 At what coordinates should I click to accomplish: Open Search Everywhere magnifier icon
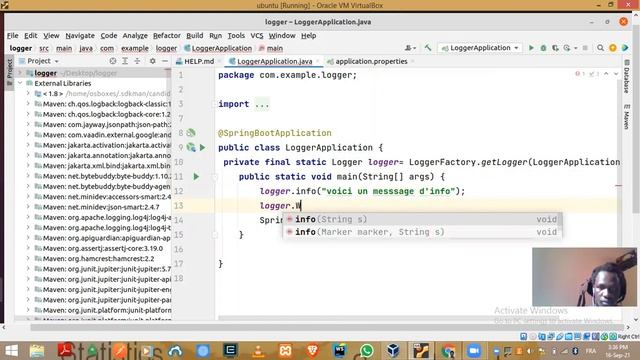pos(600,48)
